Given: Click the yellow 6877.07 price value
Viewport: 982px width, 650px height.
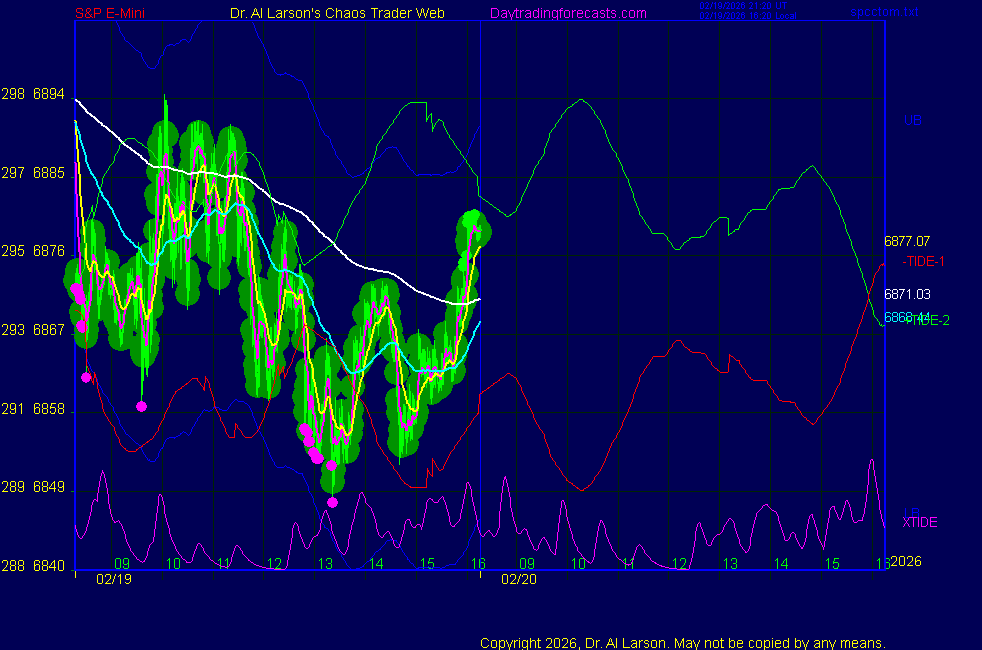Looking at the screenshot, I should pyautogui.click(x=907, y=241).
